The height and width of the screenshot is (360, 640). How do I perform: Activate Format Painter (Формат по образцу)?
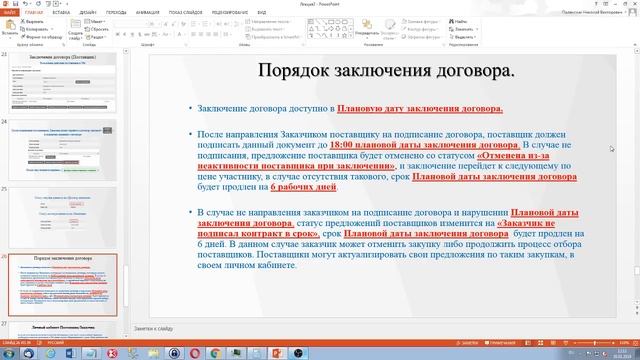[41, 37]
